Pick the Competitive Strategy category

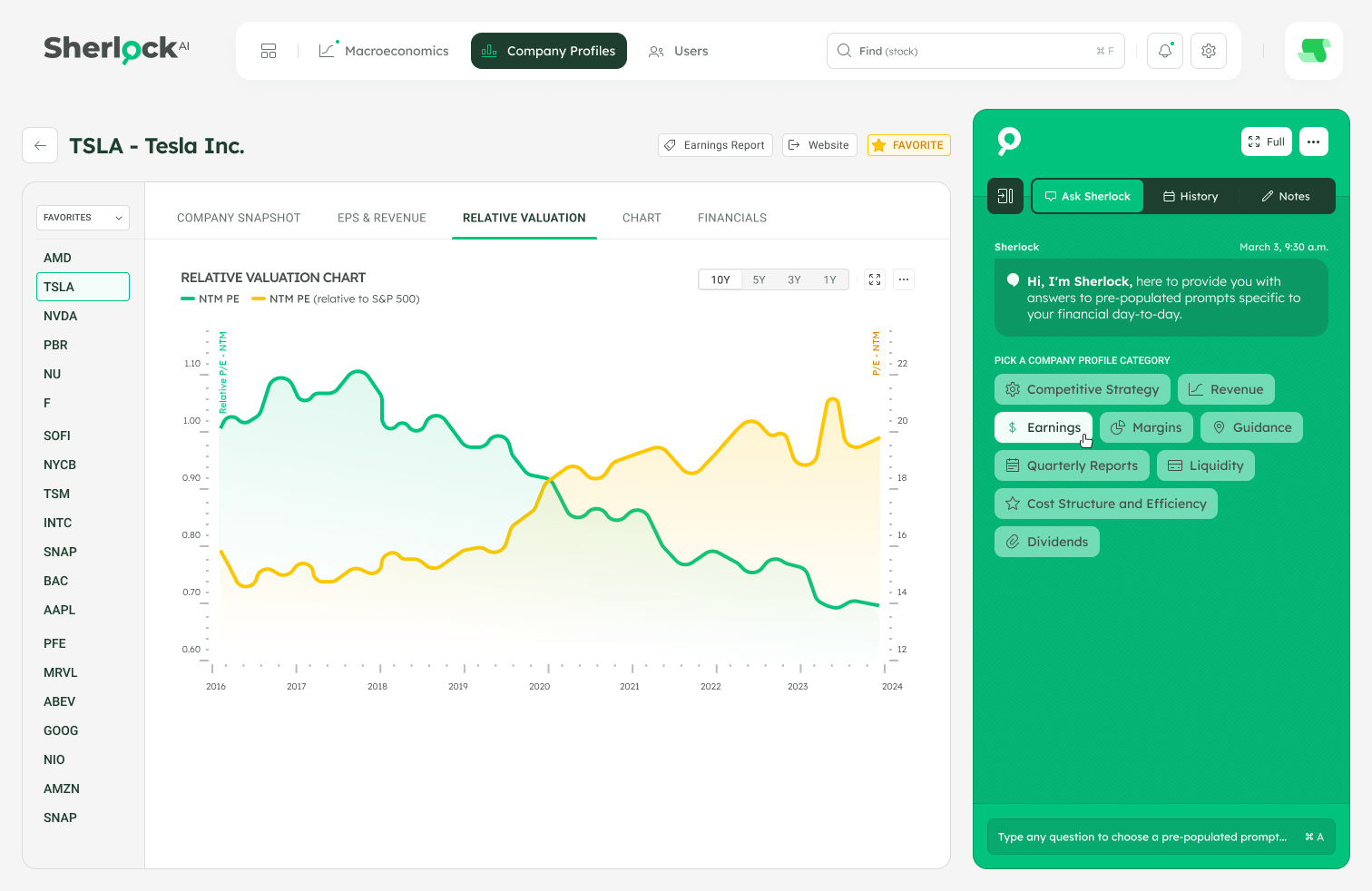point(1083,389)
